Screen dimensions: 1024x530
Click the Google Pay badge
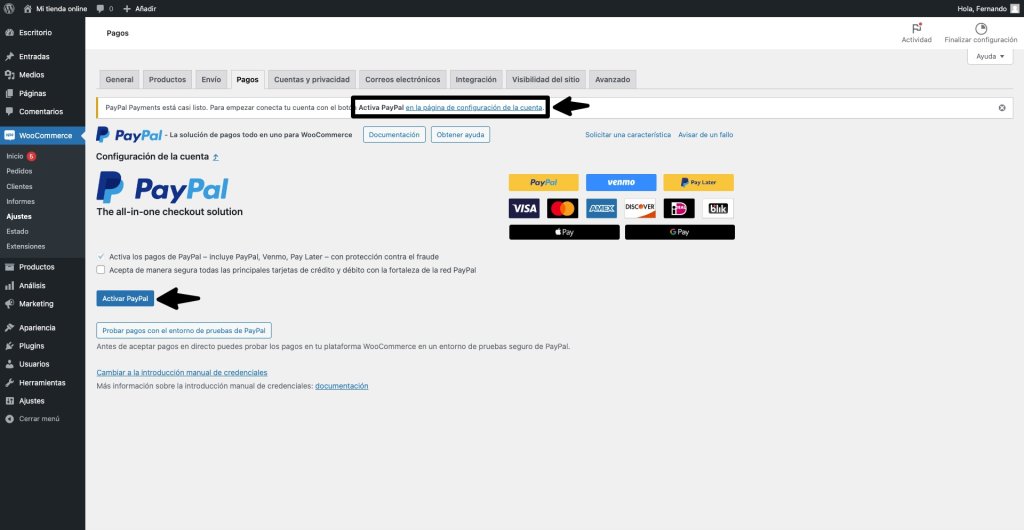(680, 232)
